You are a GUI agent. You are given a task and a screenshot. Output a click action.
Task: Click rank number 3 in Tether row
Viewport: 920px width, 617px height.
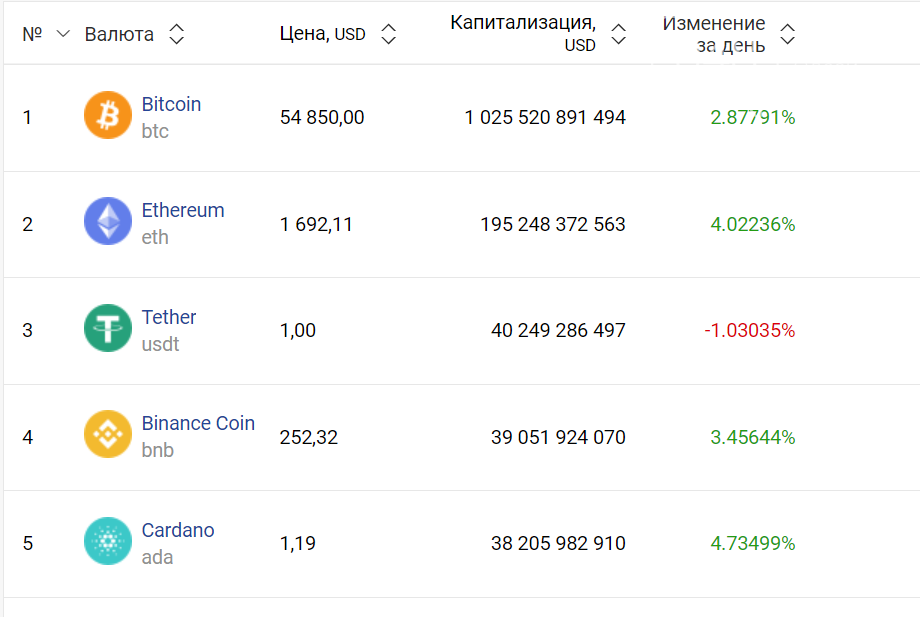[x=28, y=330]
